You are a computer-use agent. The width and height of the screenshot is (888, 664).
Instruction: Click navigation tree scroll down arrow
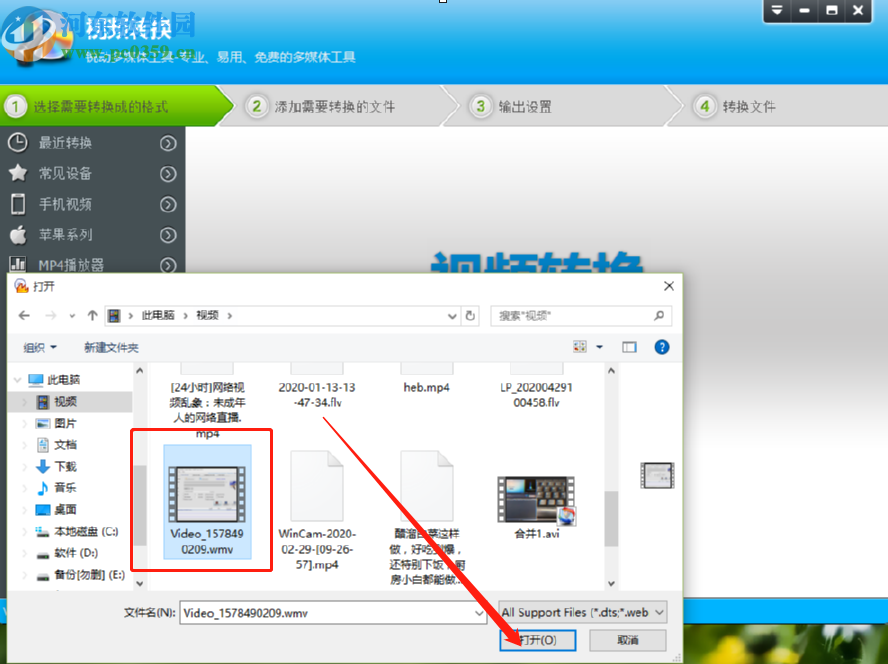tap(139, 583)
